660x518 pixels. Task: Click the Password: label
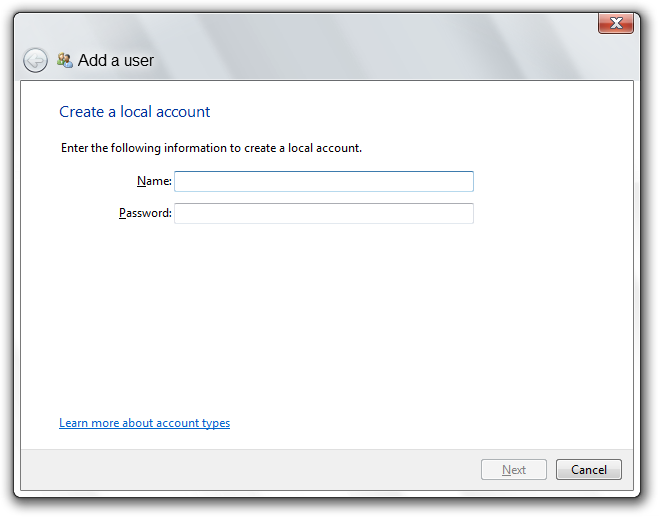[145, 213]
